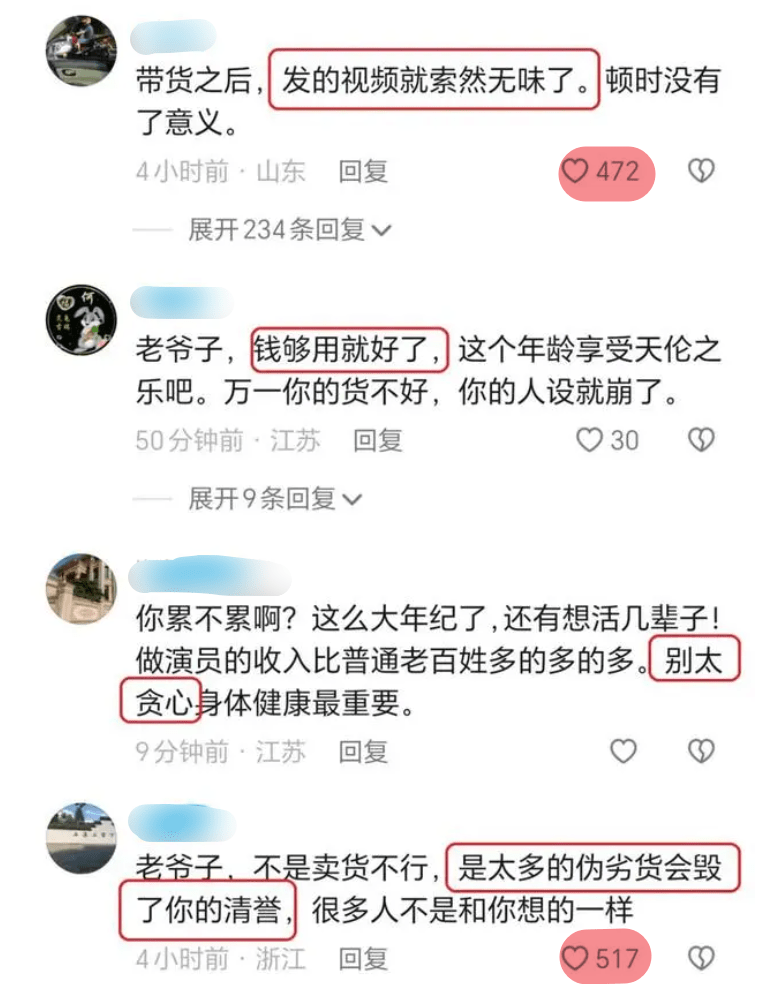Reply to the 山东 comment via 回复
764x984 pixels.
coord(363,171)
